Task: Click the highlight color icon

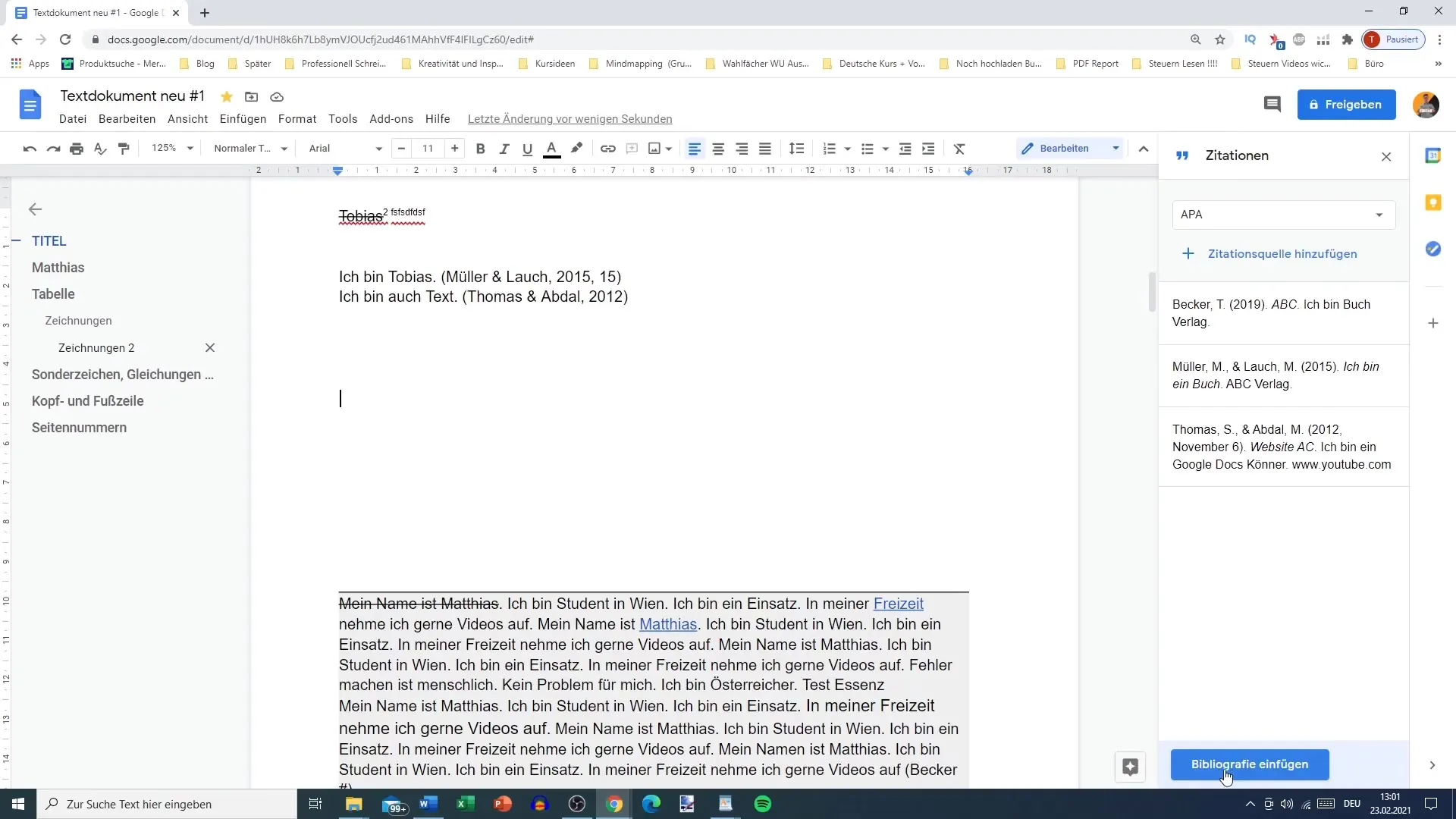Action: (x=577, y=148)
